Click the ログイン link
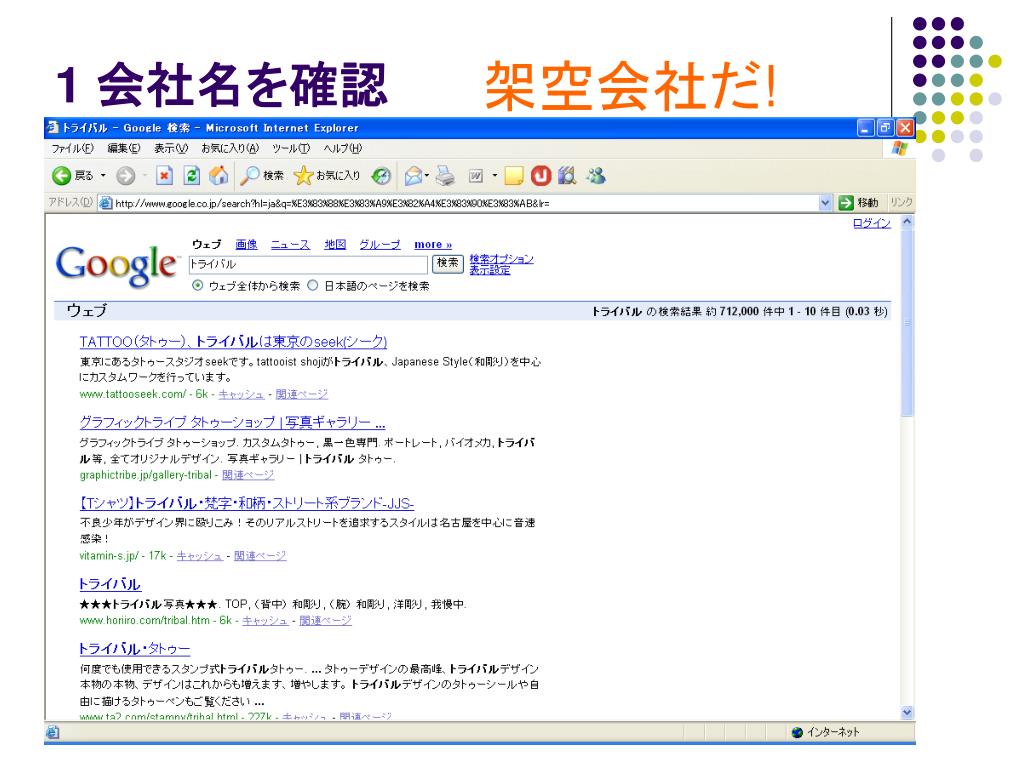The height and width of the screenshot is (768, 1024). click(x=872, y=223)
